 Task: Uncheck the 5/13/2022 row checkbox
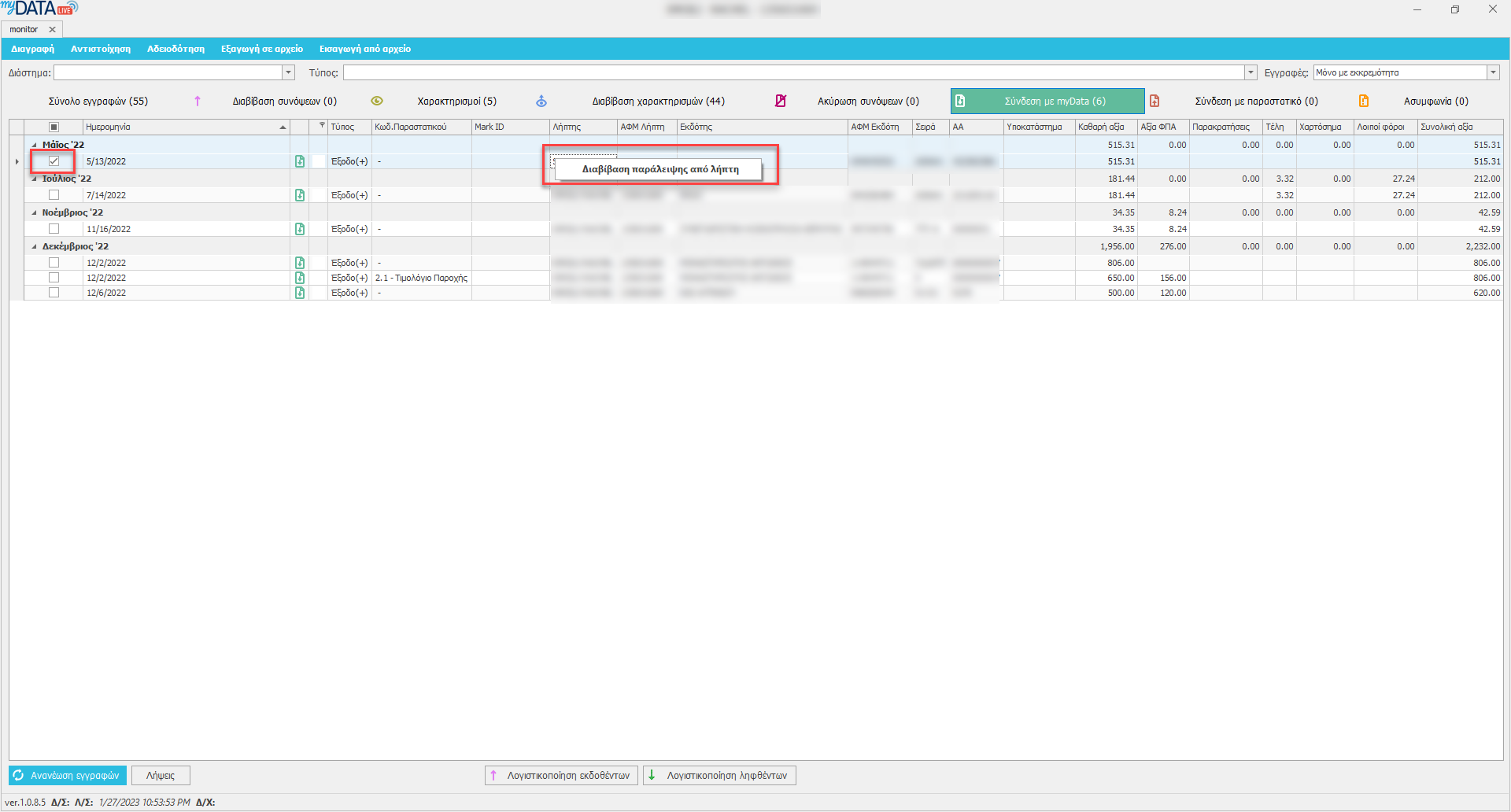(54, 161)
